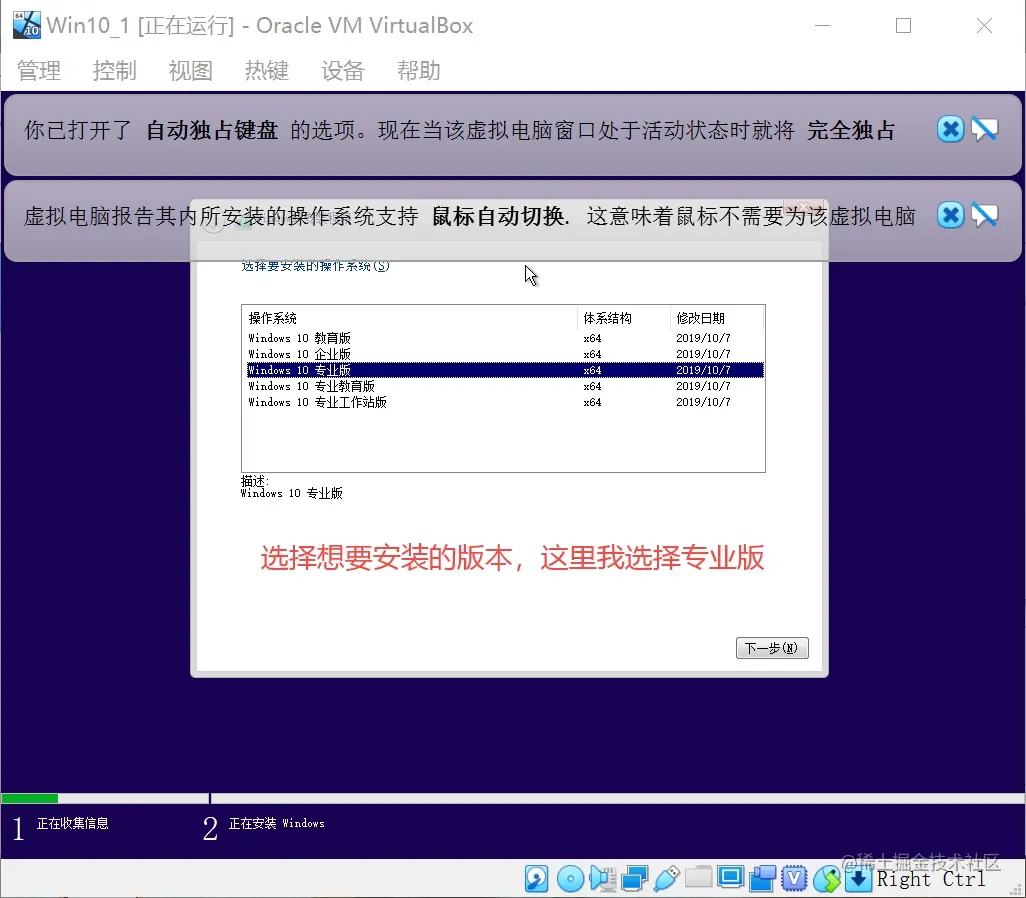Click the 操作系统 column header

click(410, 318)
